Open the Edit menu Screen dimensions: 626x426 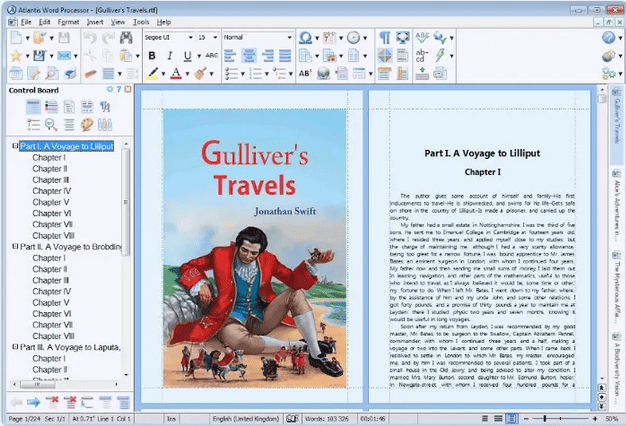coord(44,22)
